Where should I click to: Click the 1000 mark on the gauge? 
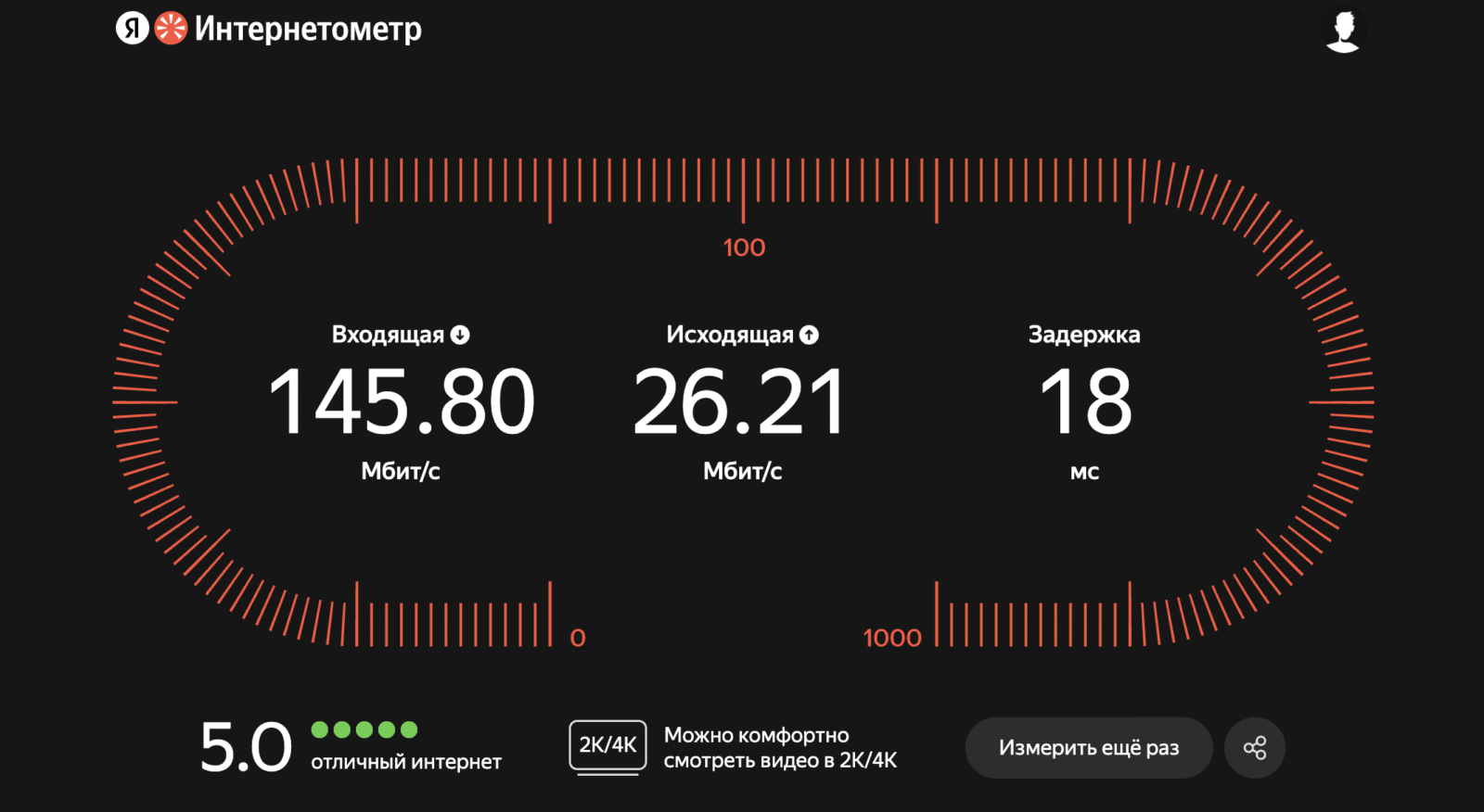(x=892, y=638)
